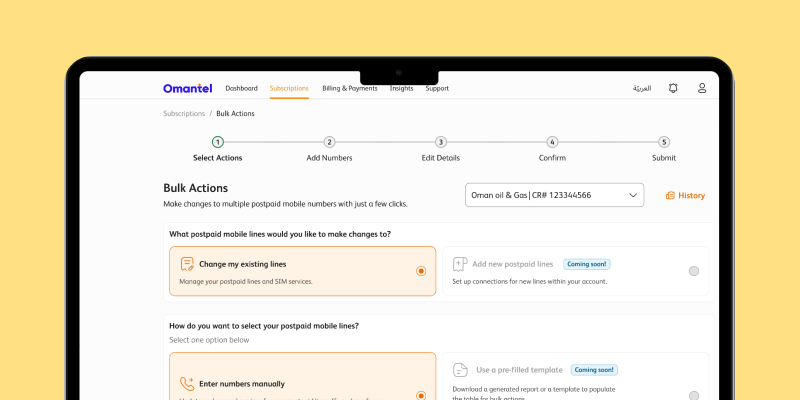Go to the Dashboard tab
This screenshot has width=800, height=400.
tap(241, 88)
